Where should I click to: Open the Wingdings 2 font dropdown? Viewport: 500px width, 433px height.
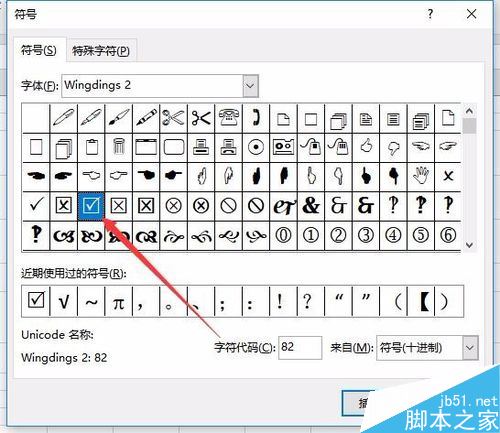click(x=250, y=86)
